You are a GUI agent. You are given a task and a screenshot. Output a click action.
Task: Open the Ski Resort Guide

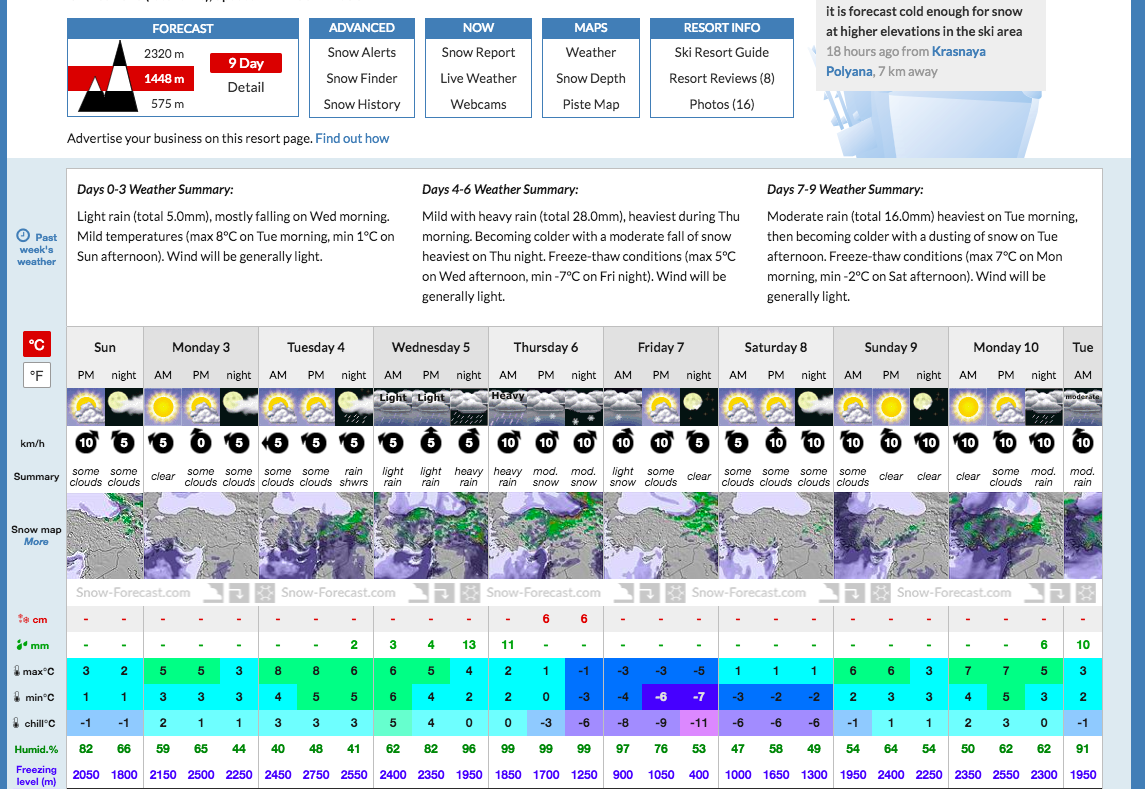coord(721,53)
